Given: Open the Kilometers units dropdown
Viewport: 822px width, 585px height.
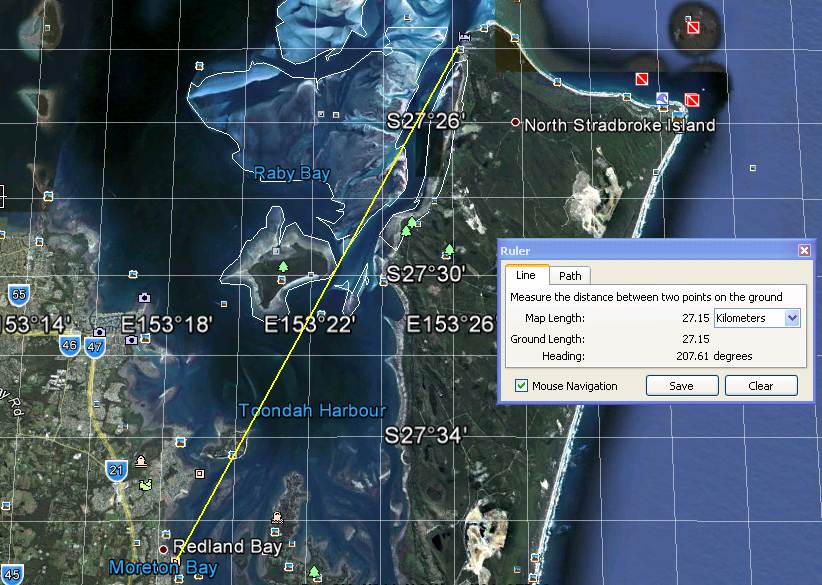Looking at the screenshot, I should click(793, 318).
